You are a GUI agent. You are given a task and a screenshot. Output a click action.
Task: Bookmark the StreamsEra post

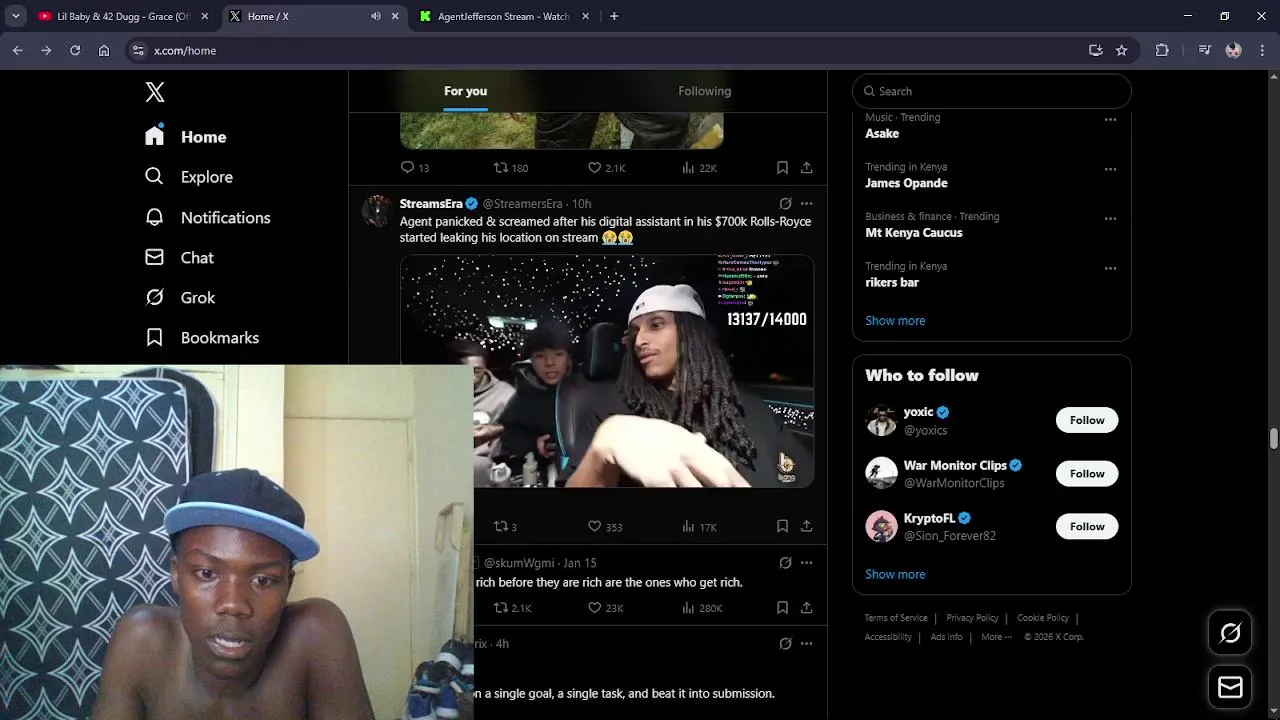782,527
